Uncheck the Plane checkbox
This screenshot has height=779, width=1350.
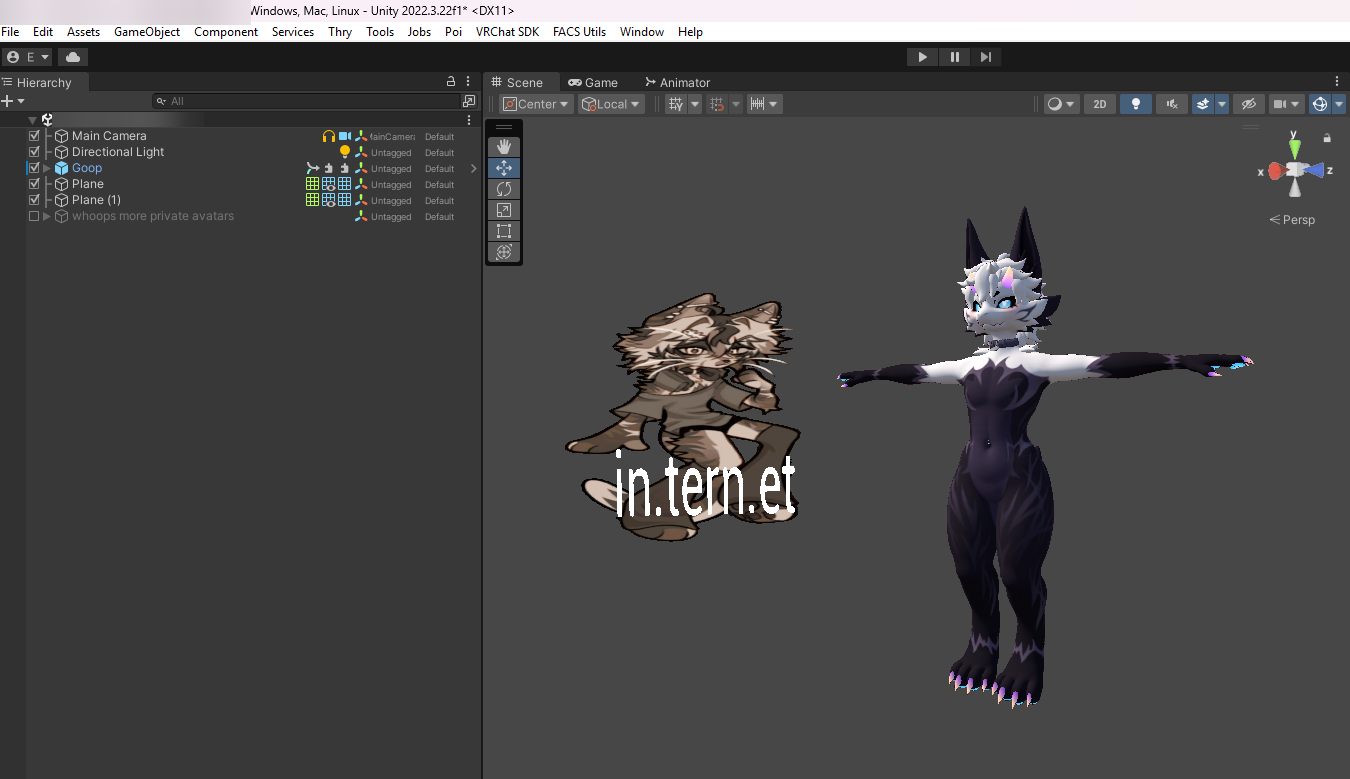[x=34, y=184]
